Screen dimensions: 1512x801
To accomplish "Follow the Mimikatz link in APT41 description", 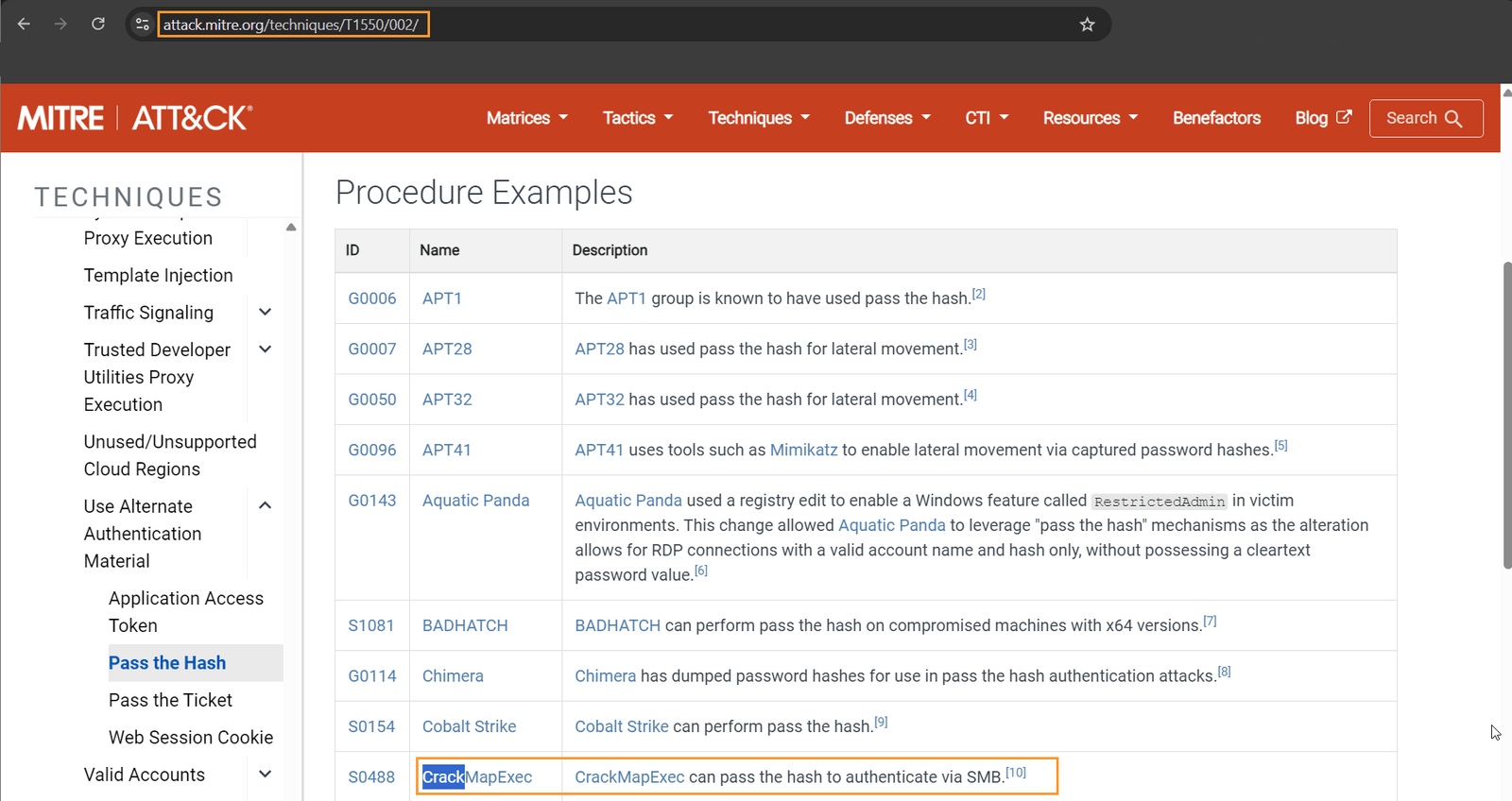I will (804, 450).
